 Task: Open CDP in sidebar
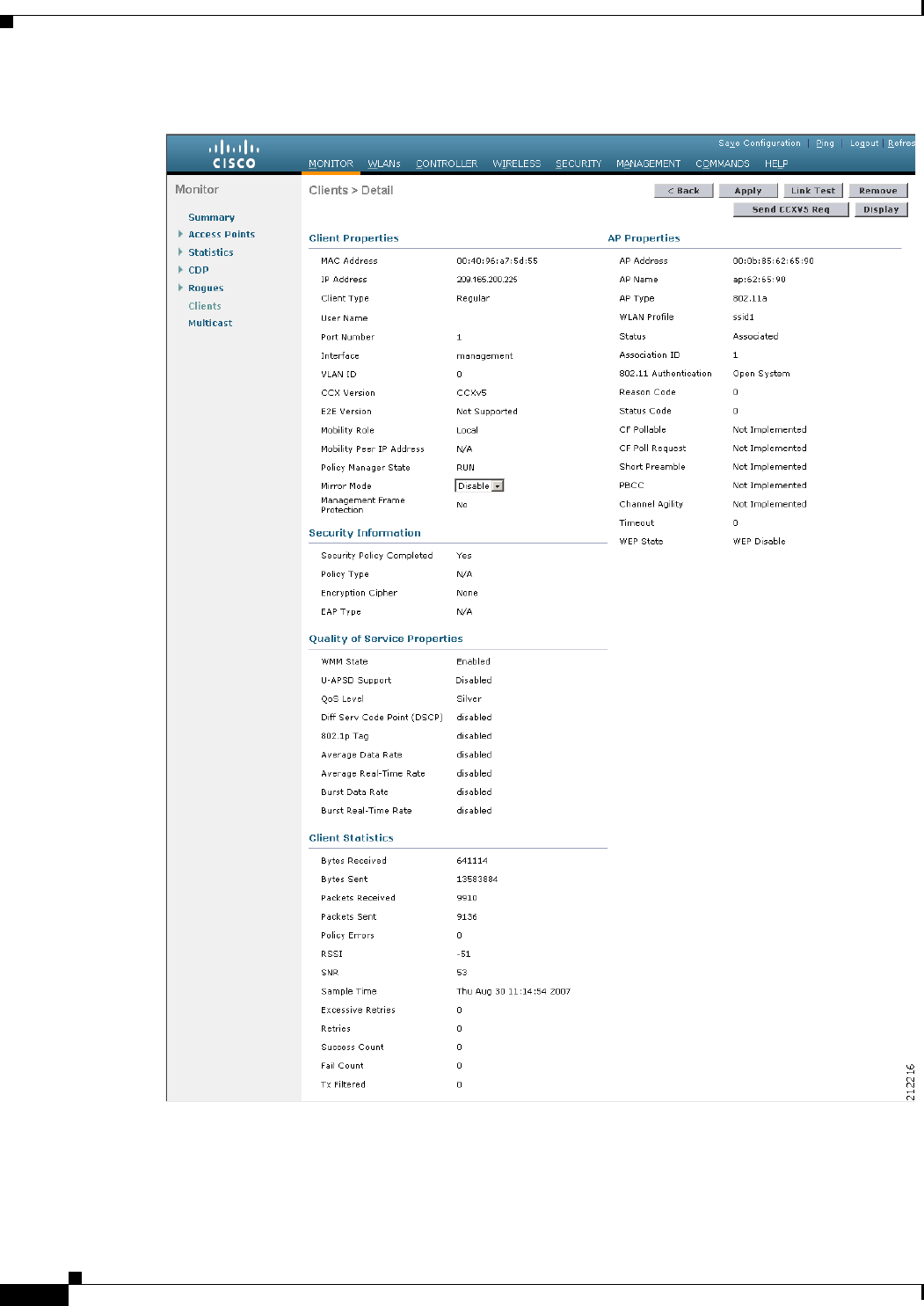click(199, 270)
